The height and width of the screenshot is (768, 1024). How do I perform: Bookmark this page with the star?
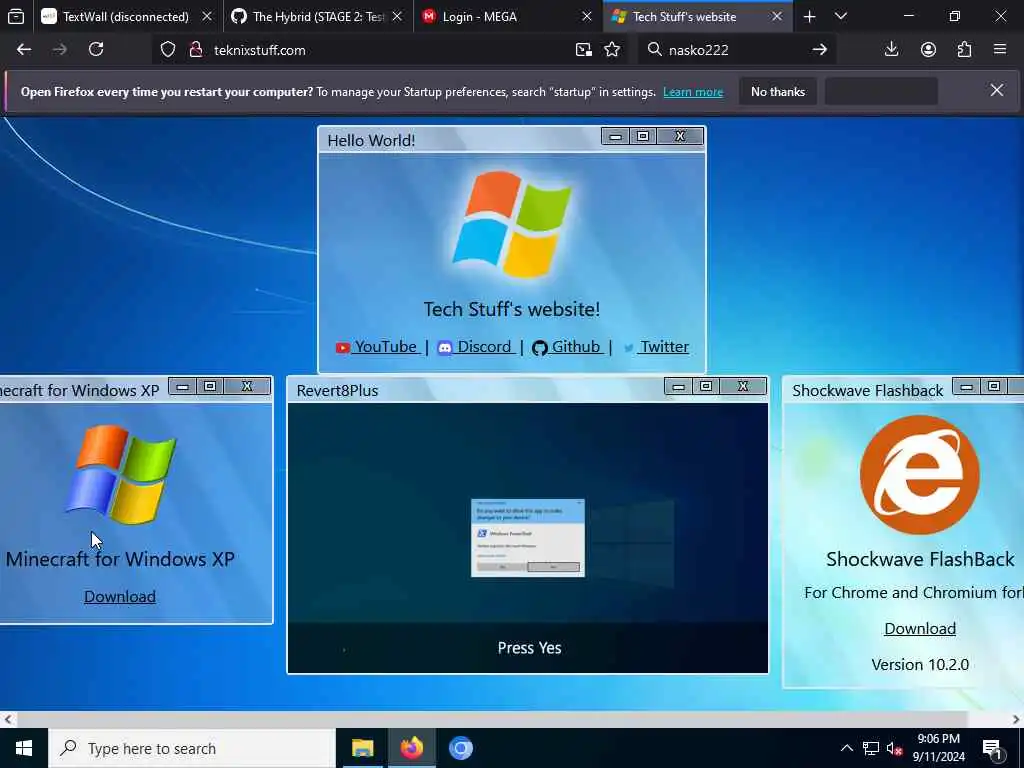[x=612, y=50]
